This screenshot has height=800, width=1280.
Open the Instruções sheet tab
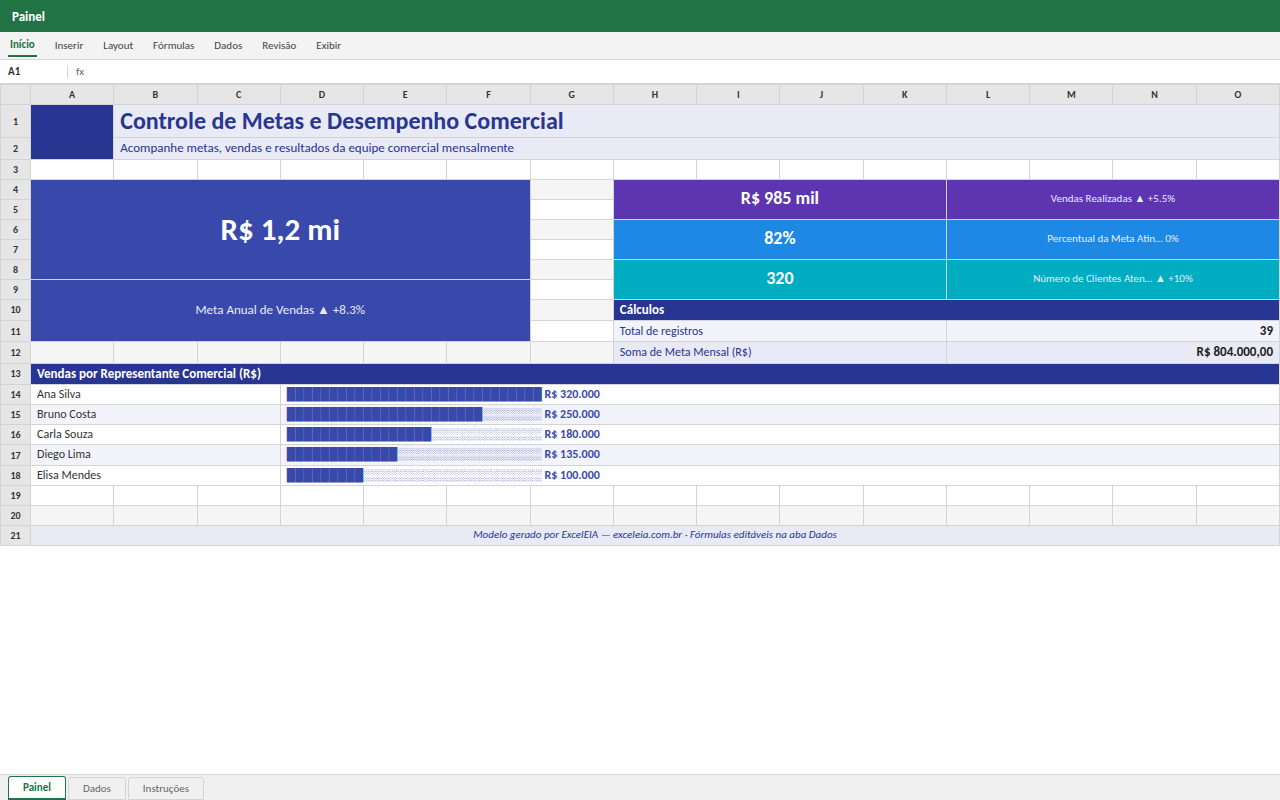166,789
